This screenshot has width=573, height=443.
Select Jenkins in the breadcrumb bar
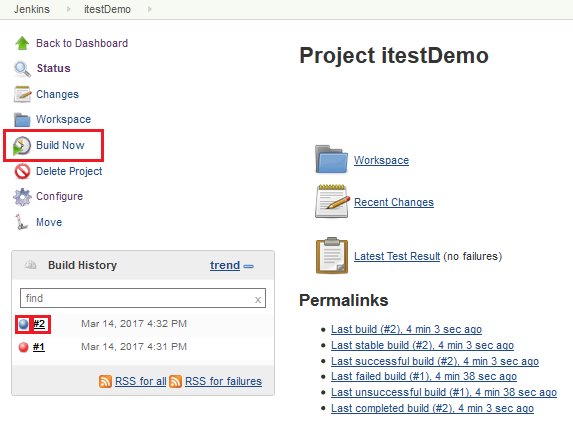click(x=32, y=9)
